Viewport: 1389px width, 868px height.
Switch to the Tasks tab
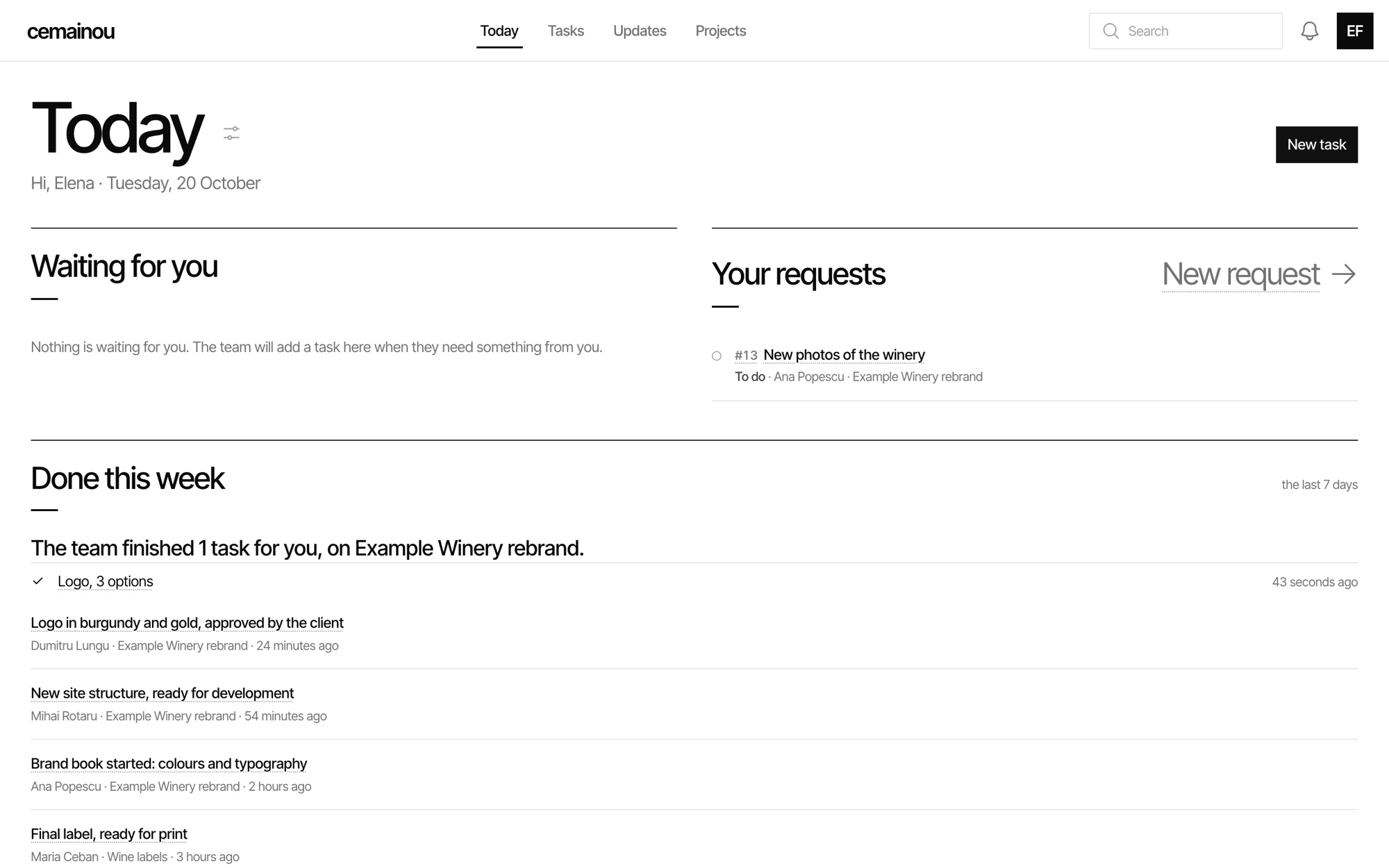(565, 31)
